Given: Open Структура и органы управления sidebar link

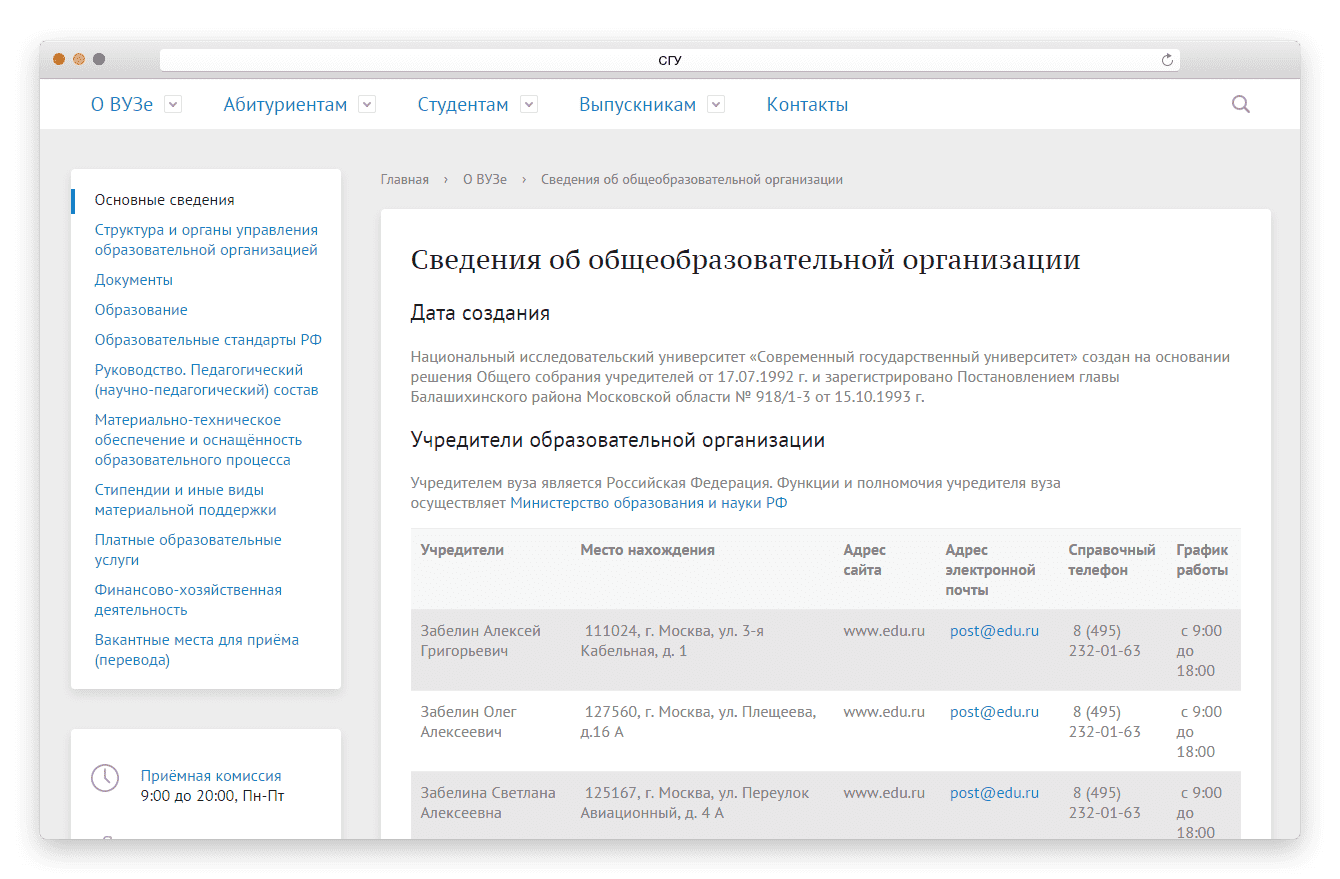Looking at the screenshot, I should pyautogui.click(x=207, y=240).
